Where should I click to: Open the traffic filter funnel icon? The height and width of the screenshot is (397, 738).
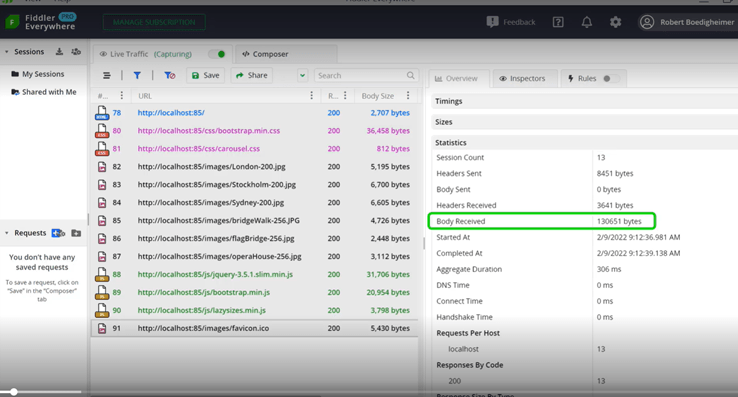137,75
